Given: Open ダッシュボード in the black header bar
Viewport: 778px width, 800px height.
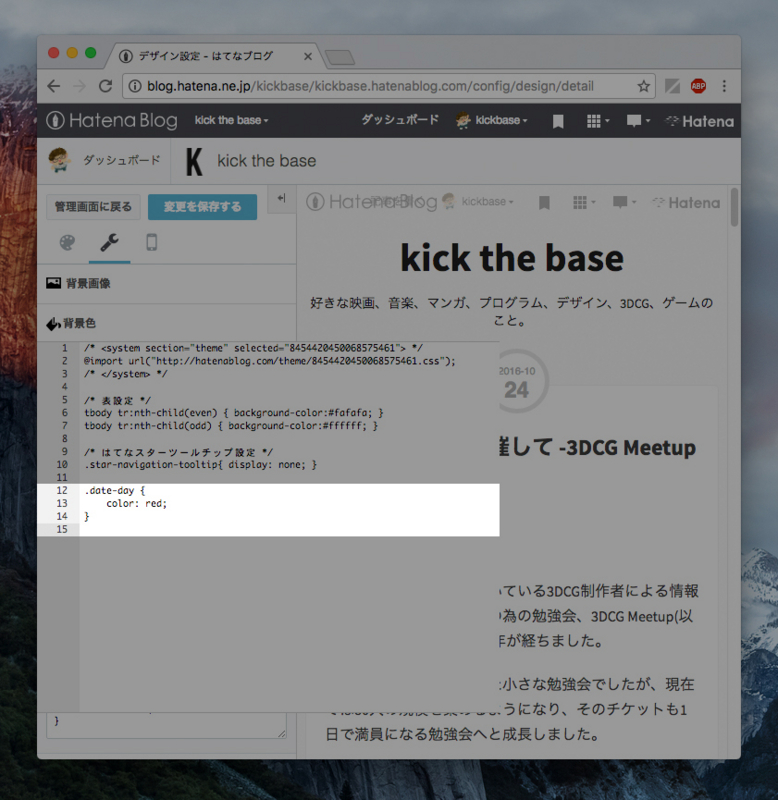Looking at the screenshot, I should click(x=400, y=120).
